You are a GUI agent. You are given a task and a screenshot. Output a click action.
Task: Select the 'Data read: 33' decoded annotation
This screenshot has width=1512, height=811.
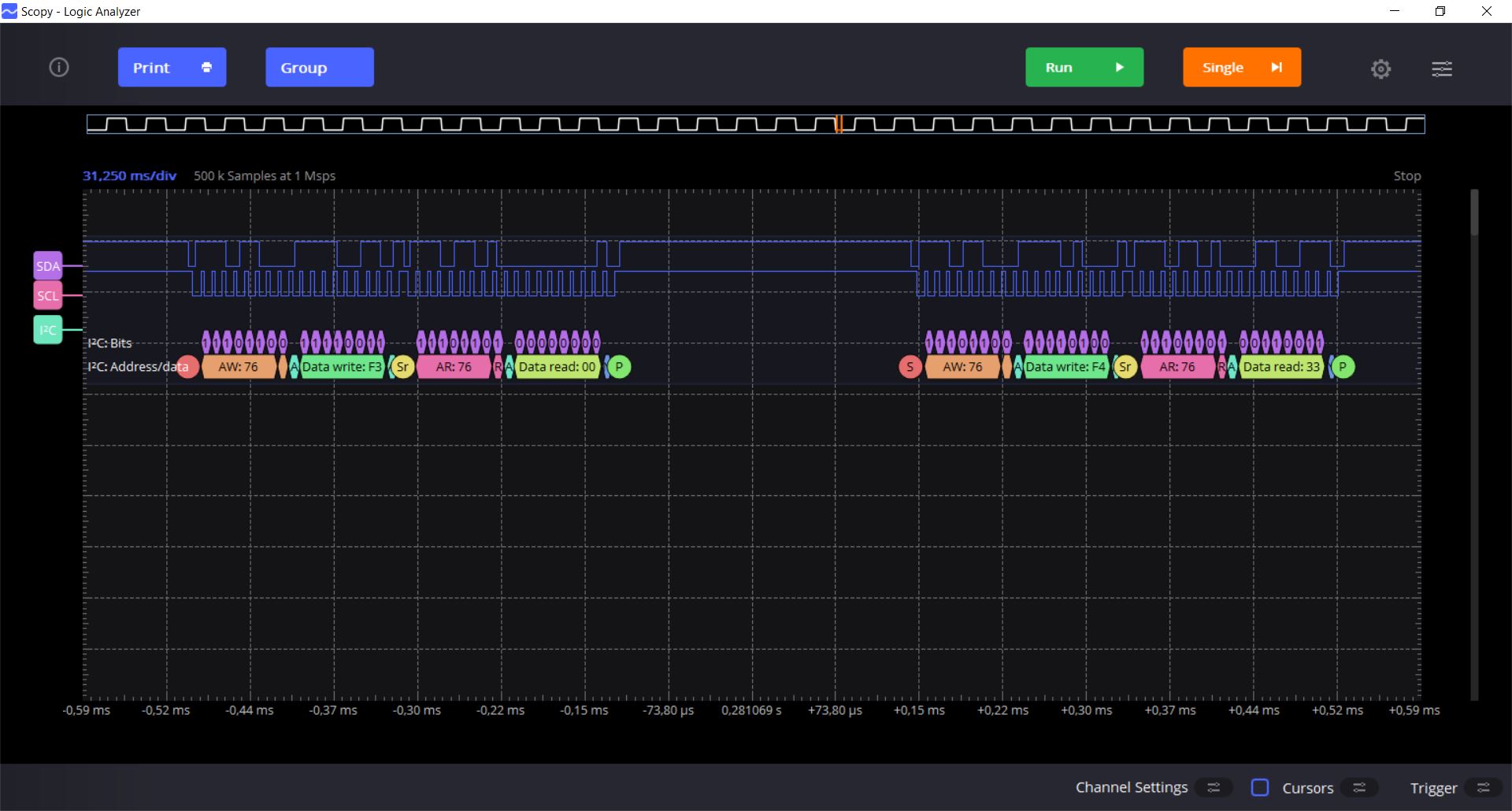click(1281, 367)
